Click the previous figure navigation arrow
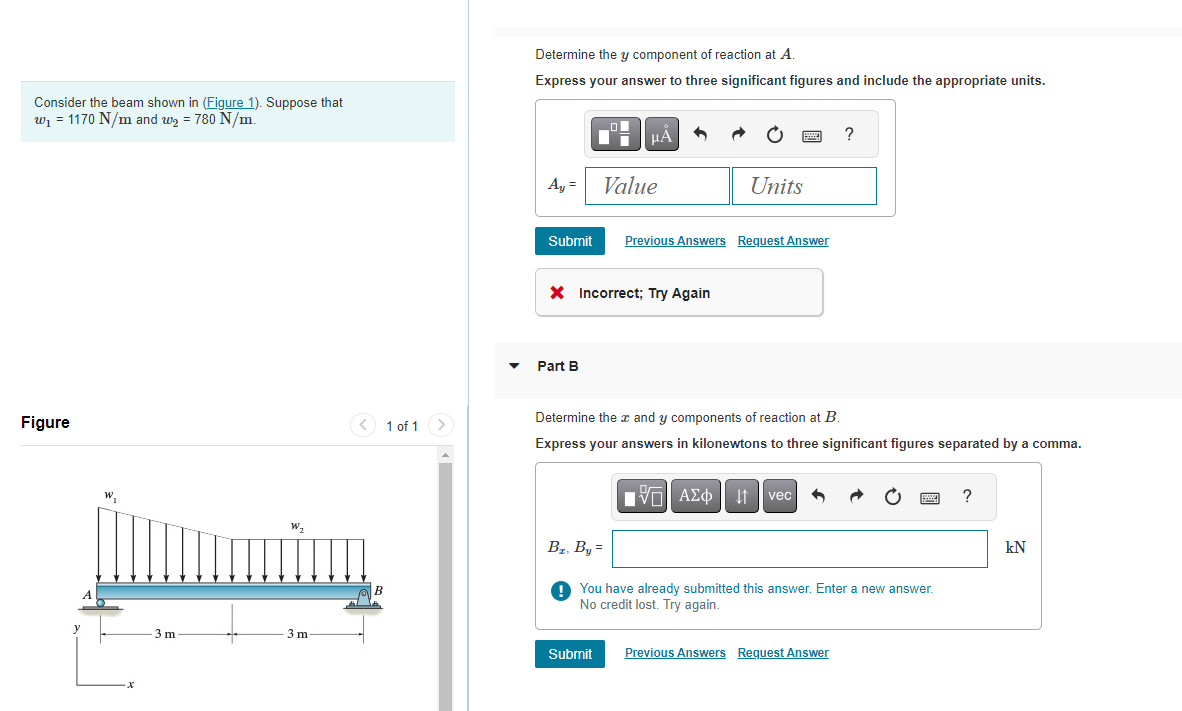 tap(362, 424)
